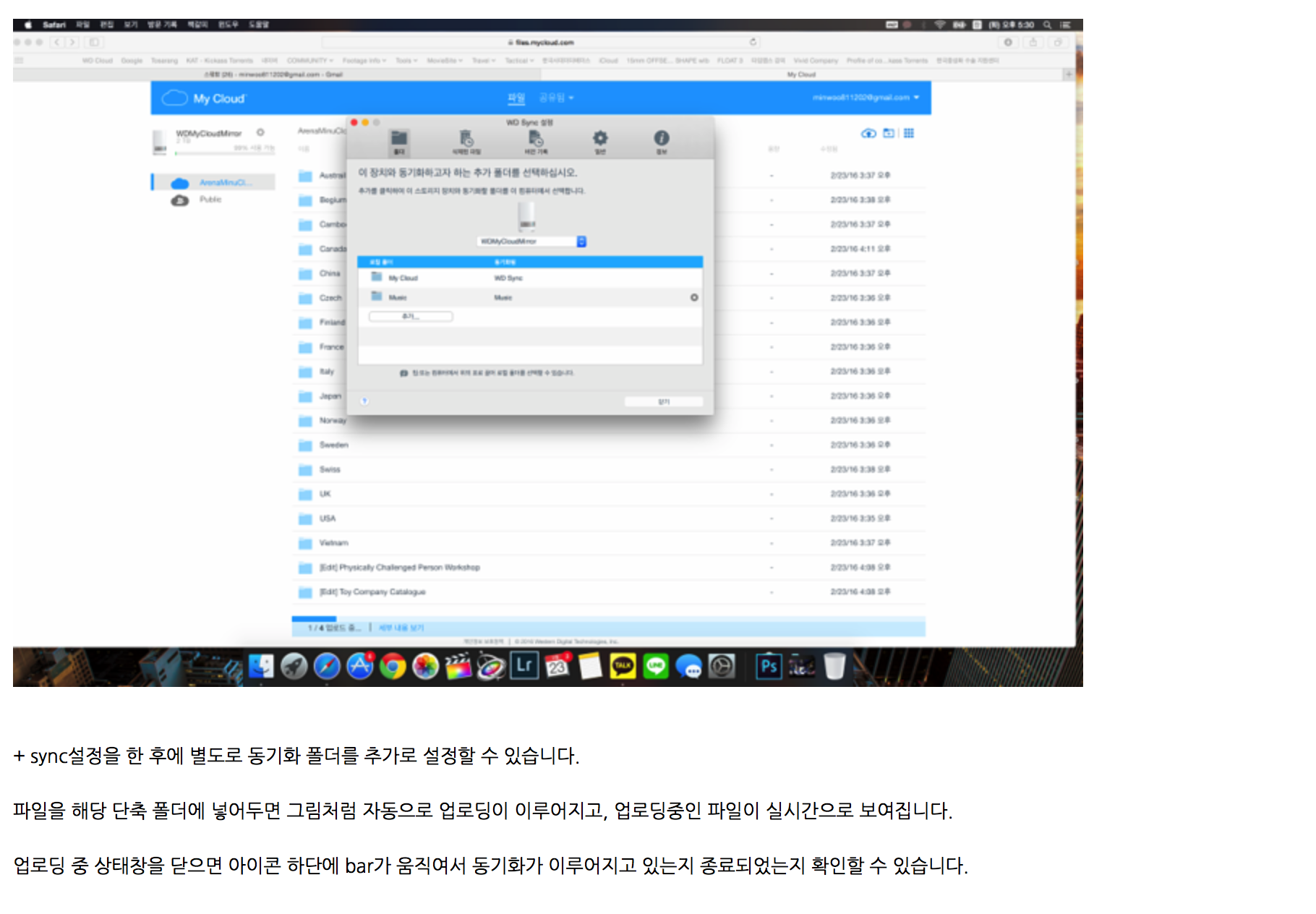1316x914 pixels.
Task: Open the WDMyCloudMirror device selector dropdown
Action: (x=531, y=242)
